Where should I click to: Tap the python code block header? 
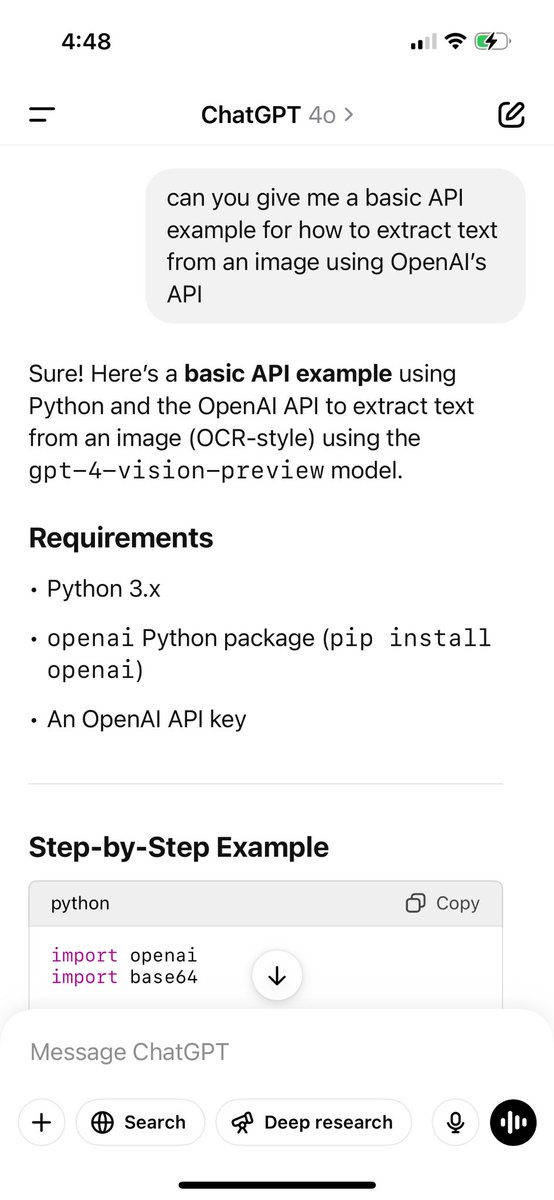[x=265, y=903]
